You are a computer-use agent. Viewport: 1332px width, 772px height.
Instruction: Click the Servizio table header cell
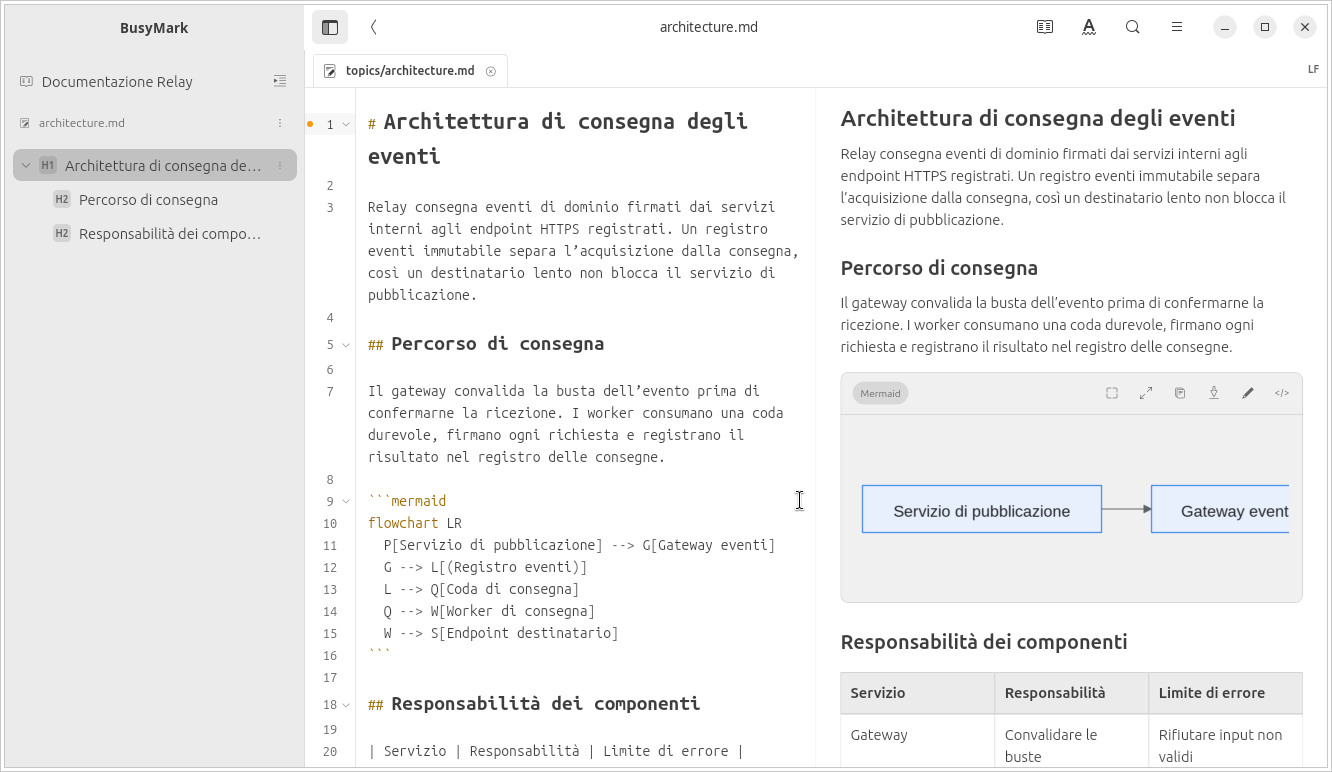918,693
